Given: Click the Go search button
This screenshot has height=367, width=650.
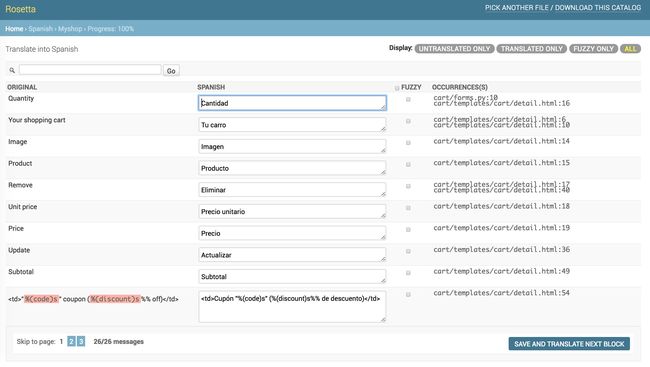Looking at the screenshot, I should pyautogui.click(x=171, y=71).
